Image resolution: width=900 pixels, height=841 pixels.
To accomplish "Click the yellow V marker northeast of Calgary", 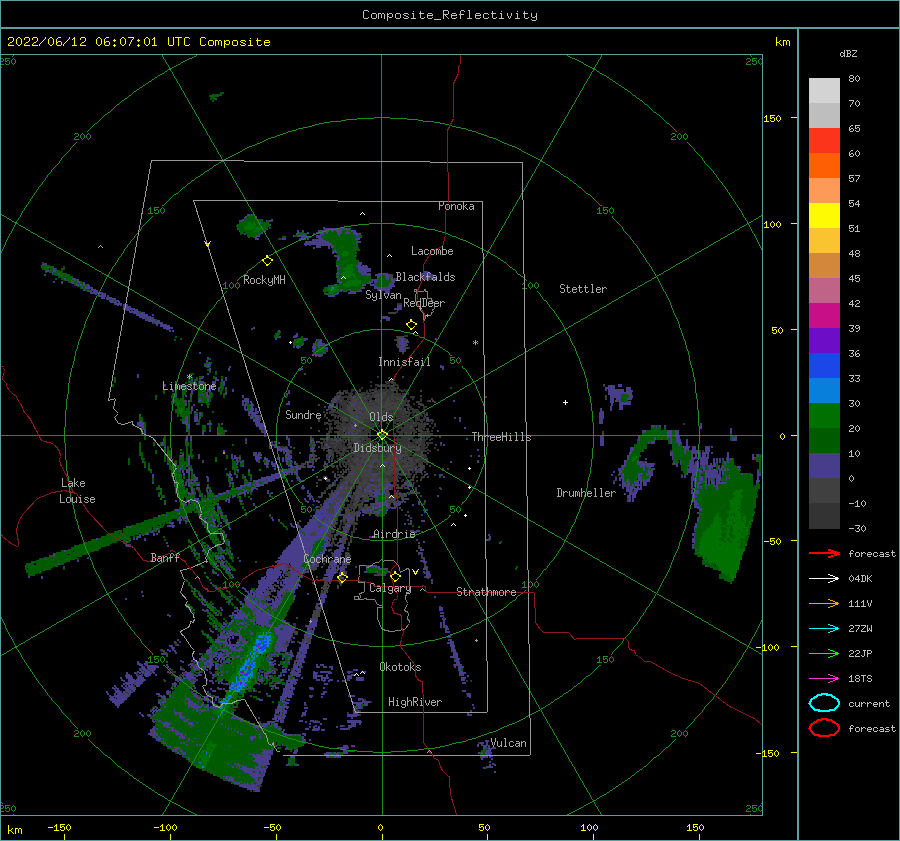I will (x=415, y=572).
